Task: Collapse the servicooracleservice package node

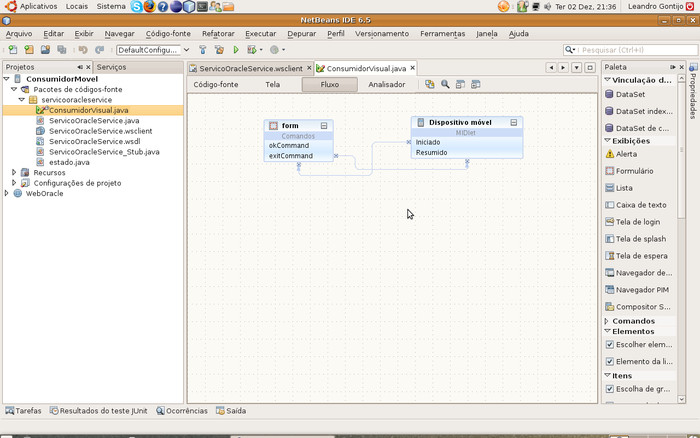Action: [22, 100]
